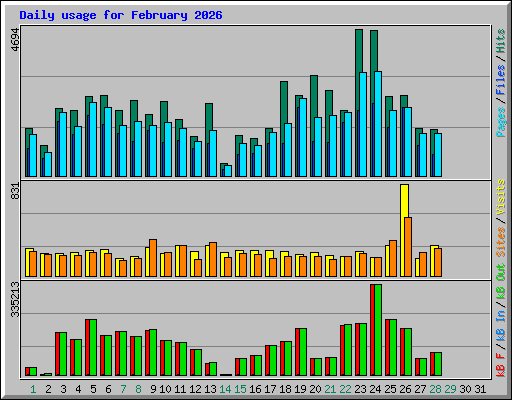Screen dimensions: 512x400
Task: Click day label 28 on x-axis
Action: (x=435, y=389)
